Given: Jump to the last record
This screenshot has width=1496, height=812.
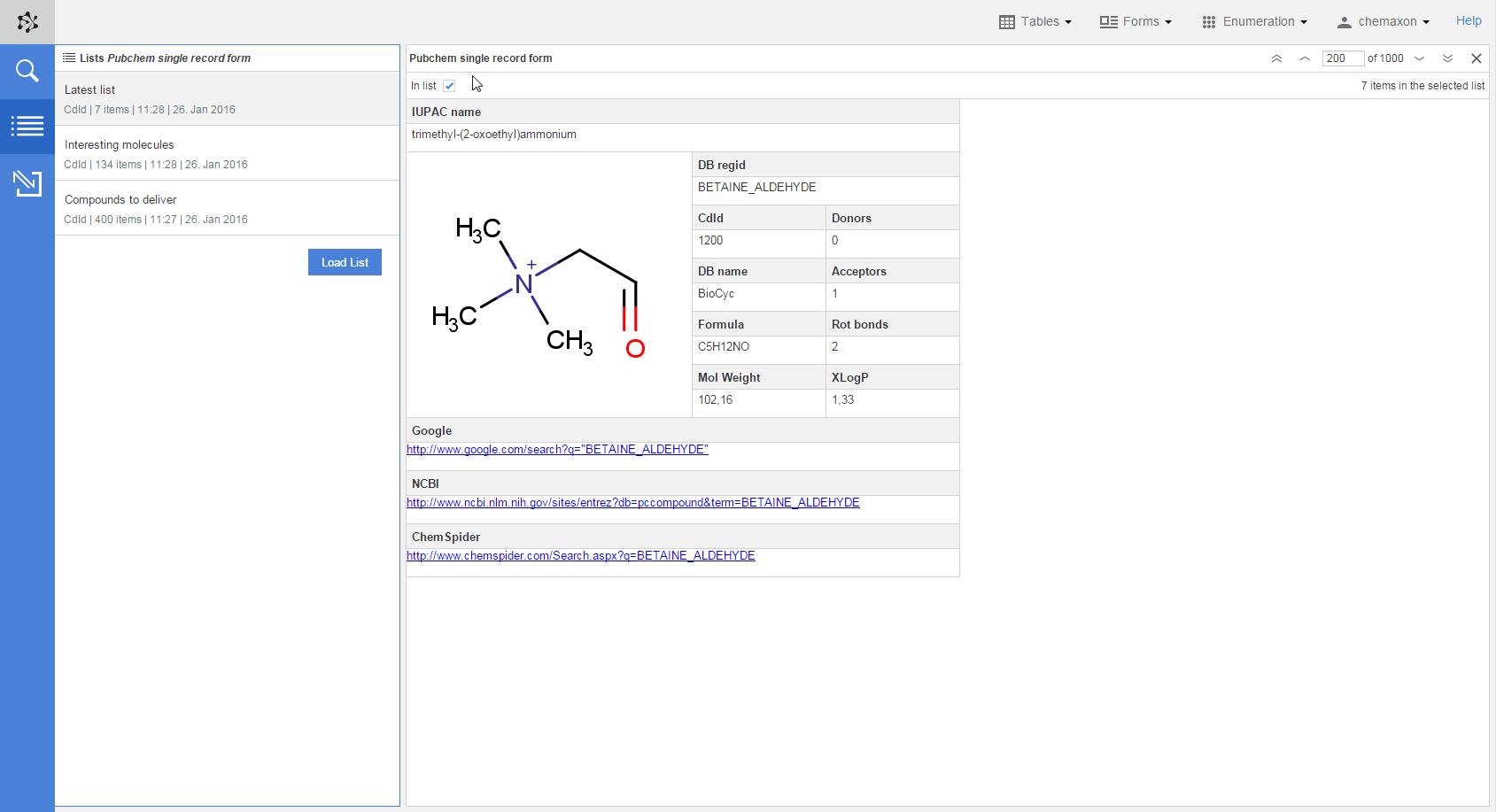Looking at the screenshot, I should [x=1447, y=58].
